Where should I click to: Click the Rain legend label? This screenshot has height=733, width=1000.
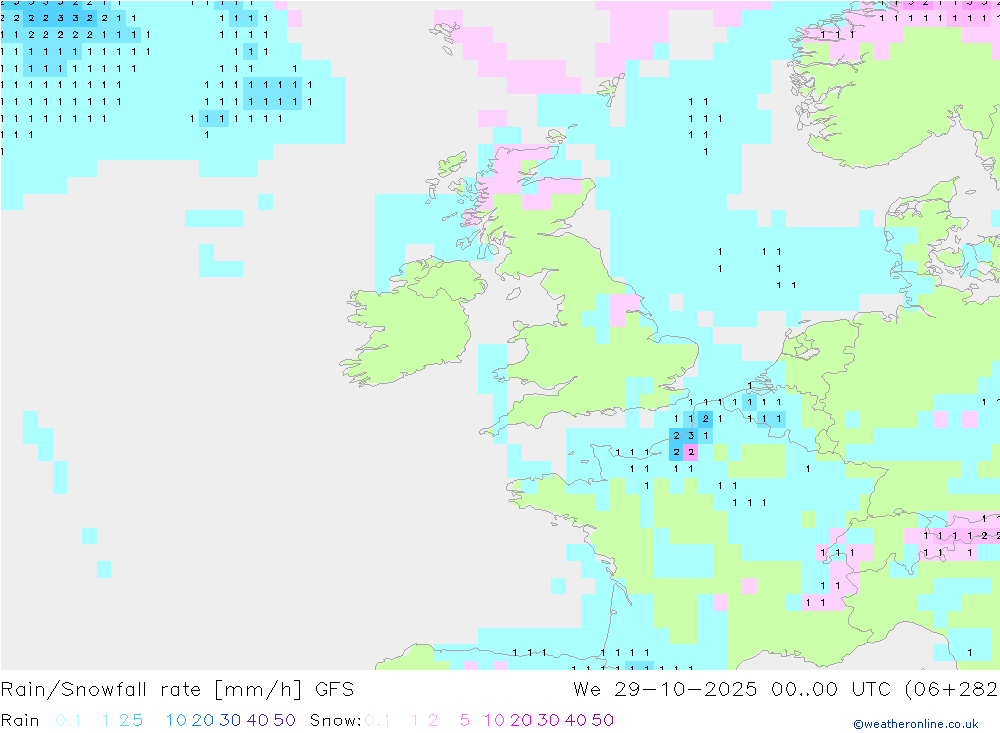click(20, 720)
